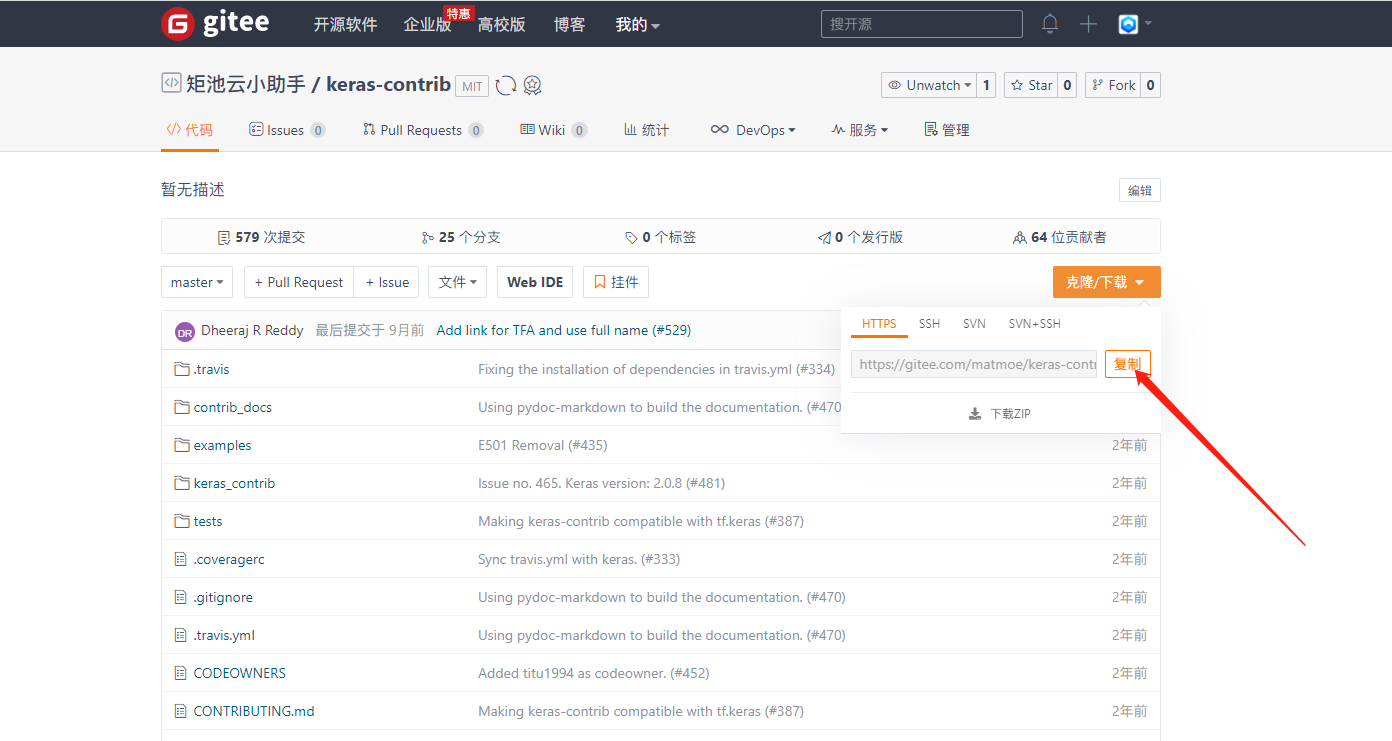1392x741 pixels.
Task: Open the 管理 management tab
Action: coord(947,130)
